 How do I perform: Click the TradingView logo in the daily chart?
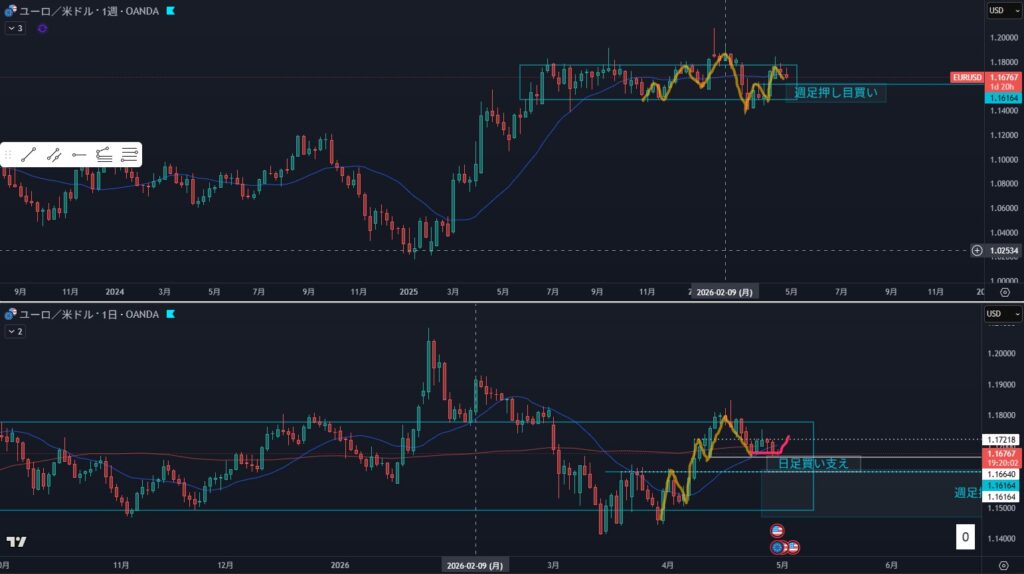pyautogui.click(x=16, y=542)
